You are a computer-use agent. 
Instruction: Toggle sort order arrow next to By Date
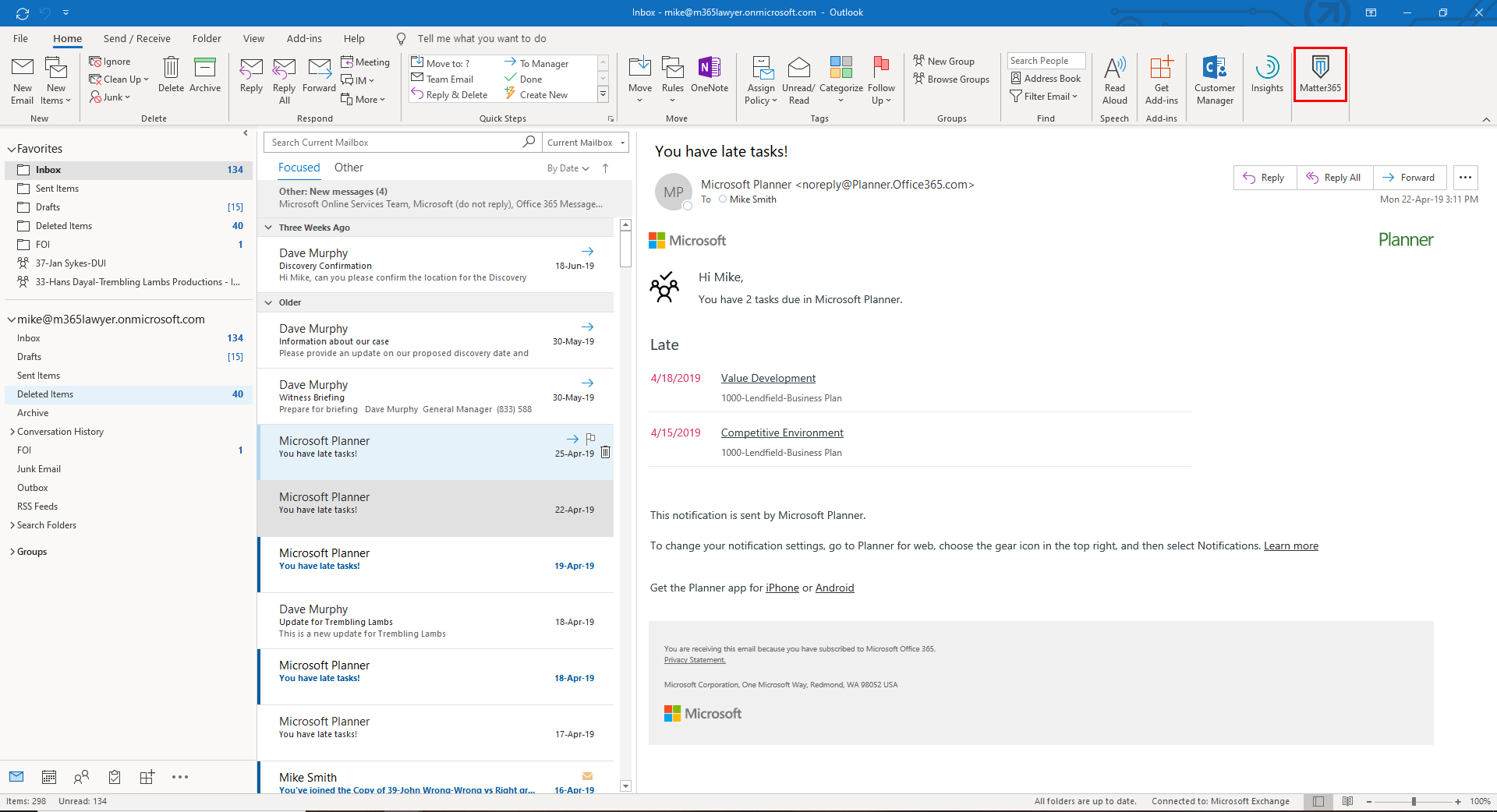[605, 168]
